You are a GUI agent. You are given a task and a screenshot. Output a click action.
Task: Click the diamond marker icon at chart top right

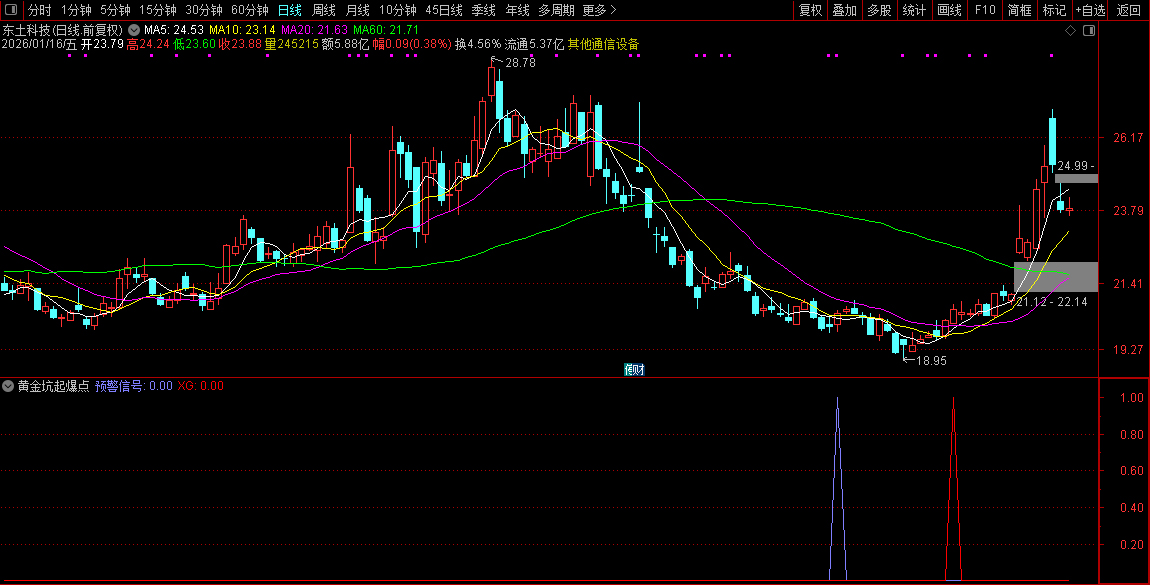click(1071, 31)
